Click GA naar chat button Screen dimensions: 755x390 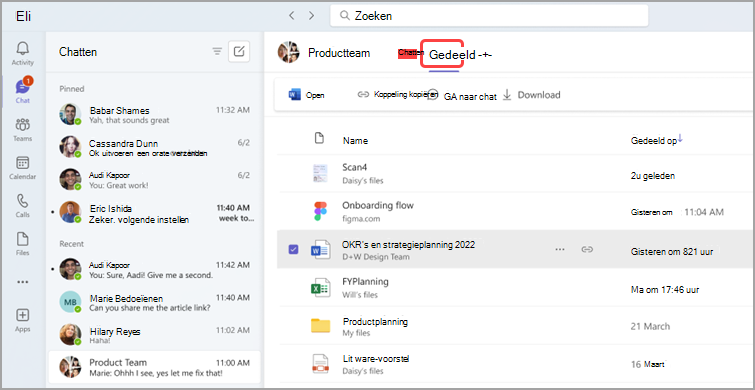point(463,96)
